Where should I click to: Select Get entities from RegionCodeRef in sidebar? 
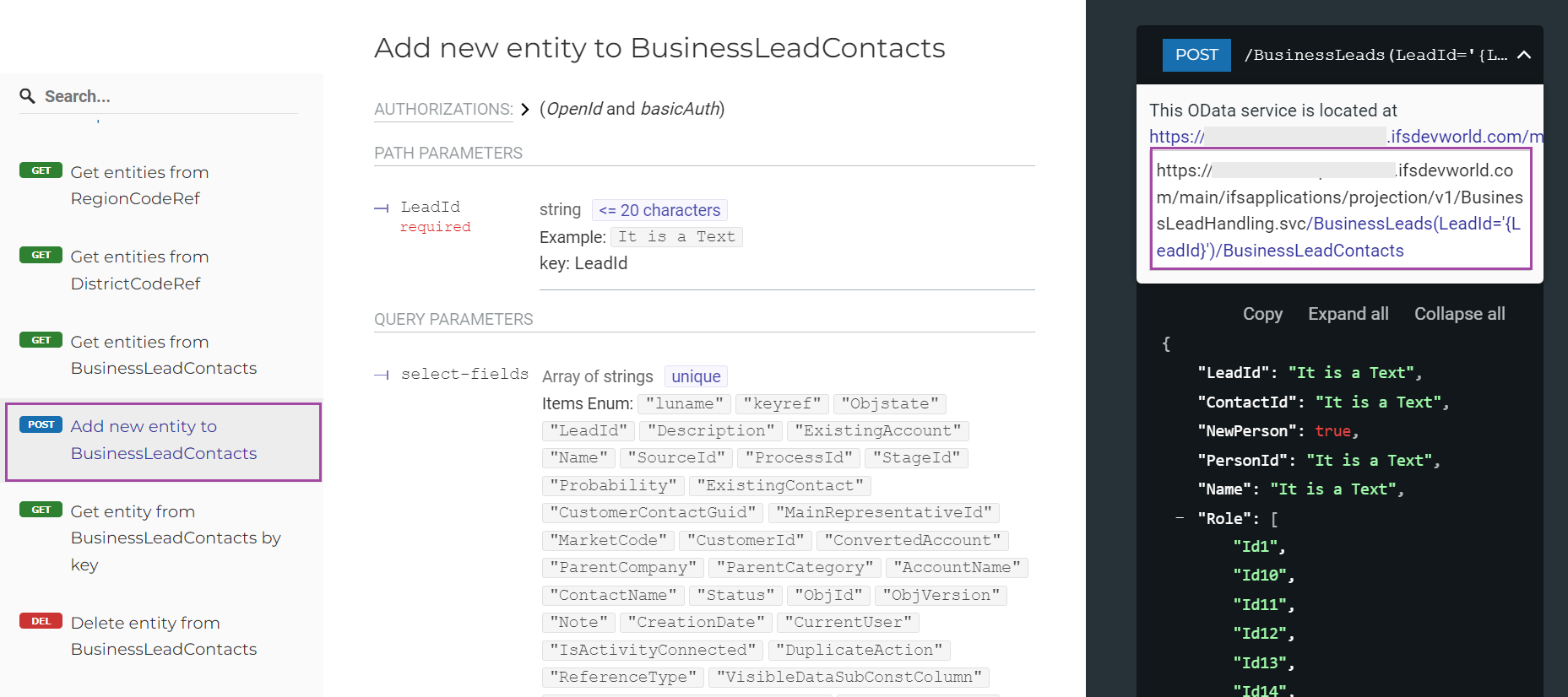point(139,185)
